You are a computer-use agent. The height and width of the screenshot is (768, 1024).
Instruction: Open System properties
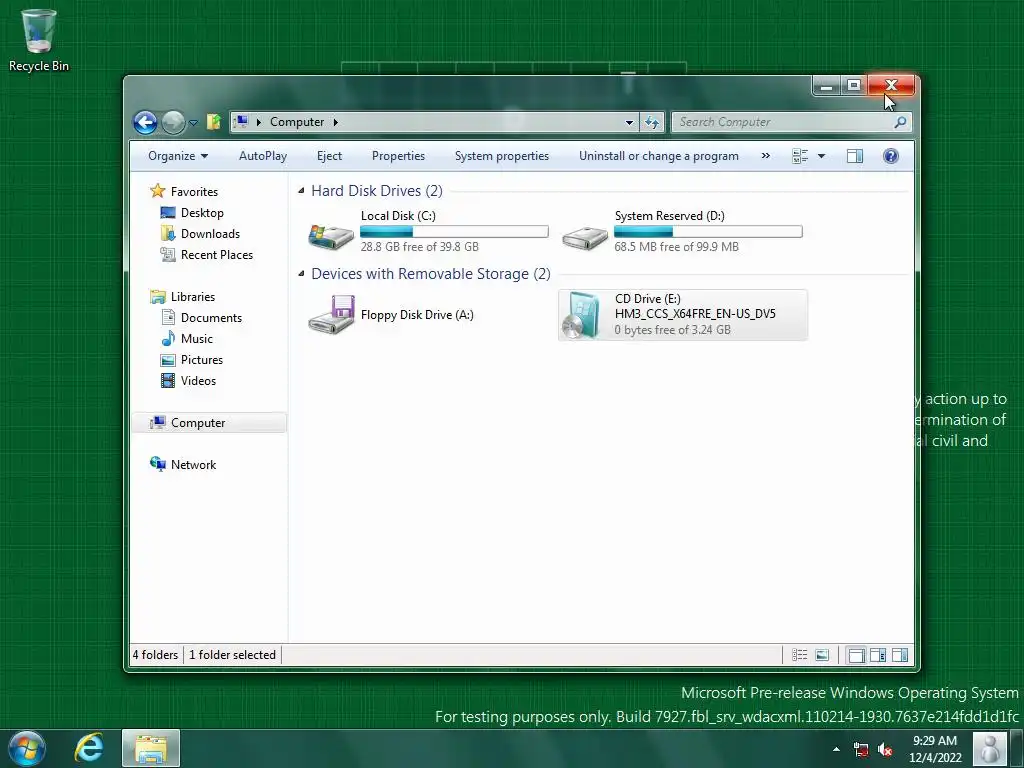502,156
